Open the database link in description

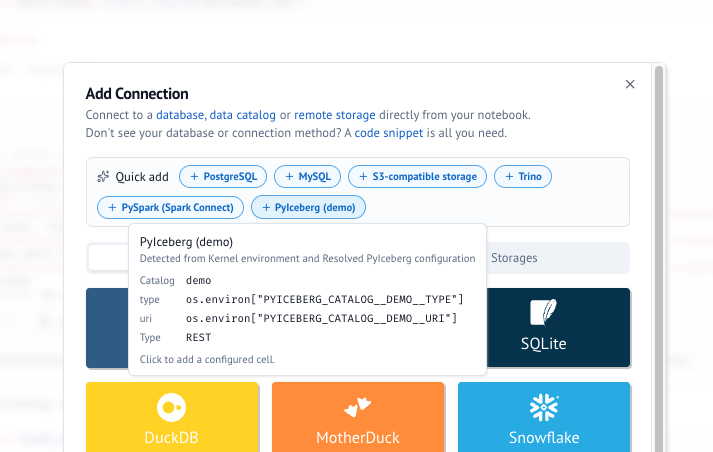coord(181,115)
